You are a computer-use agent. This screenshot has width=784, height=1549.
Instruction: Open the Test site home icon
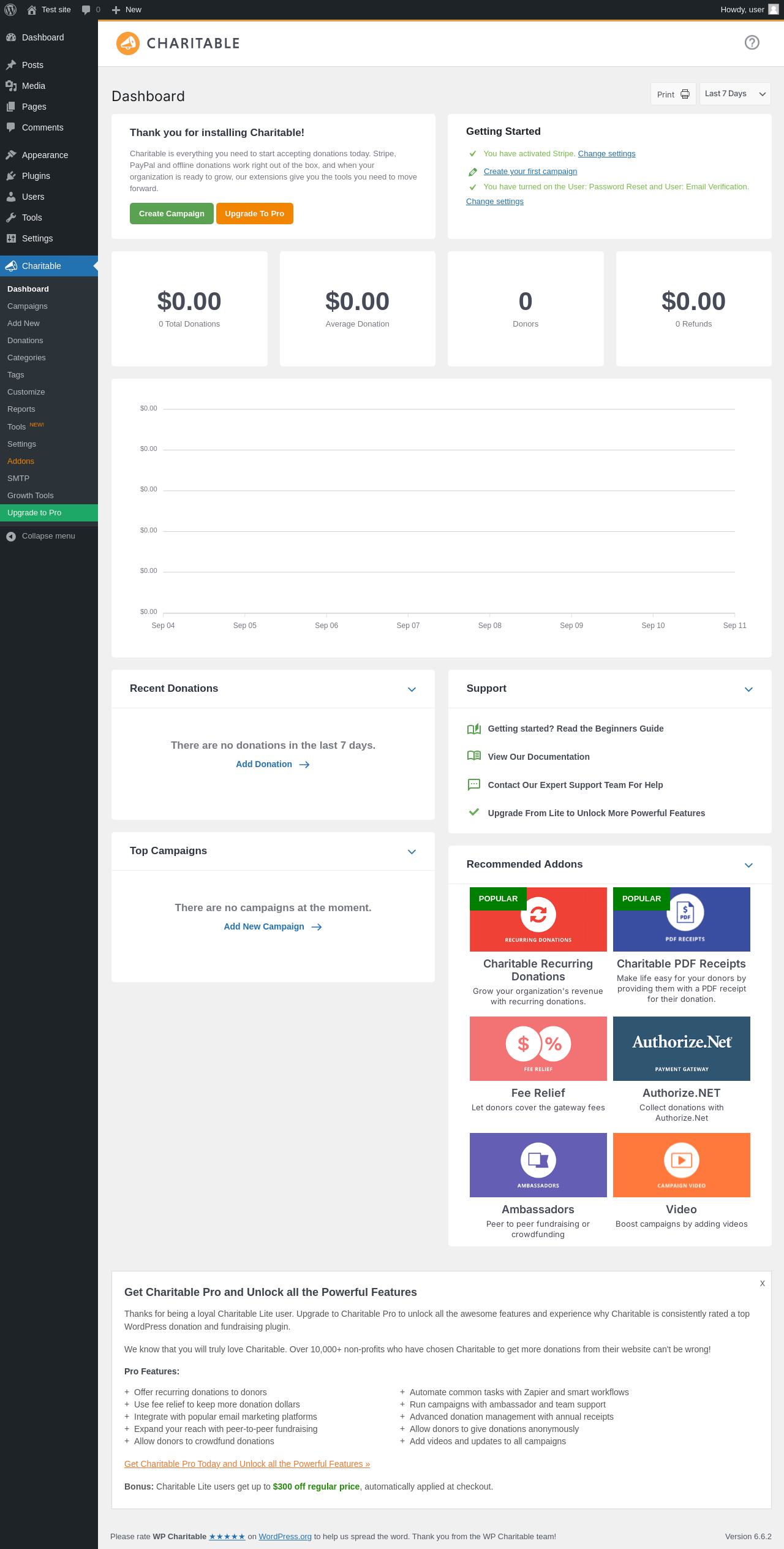[x=32, y=10]
